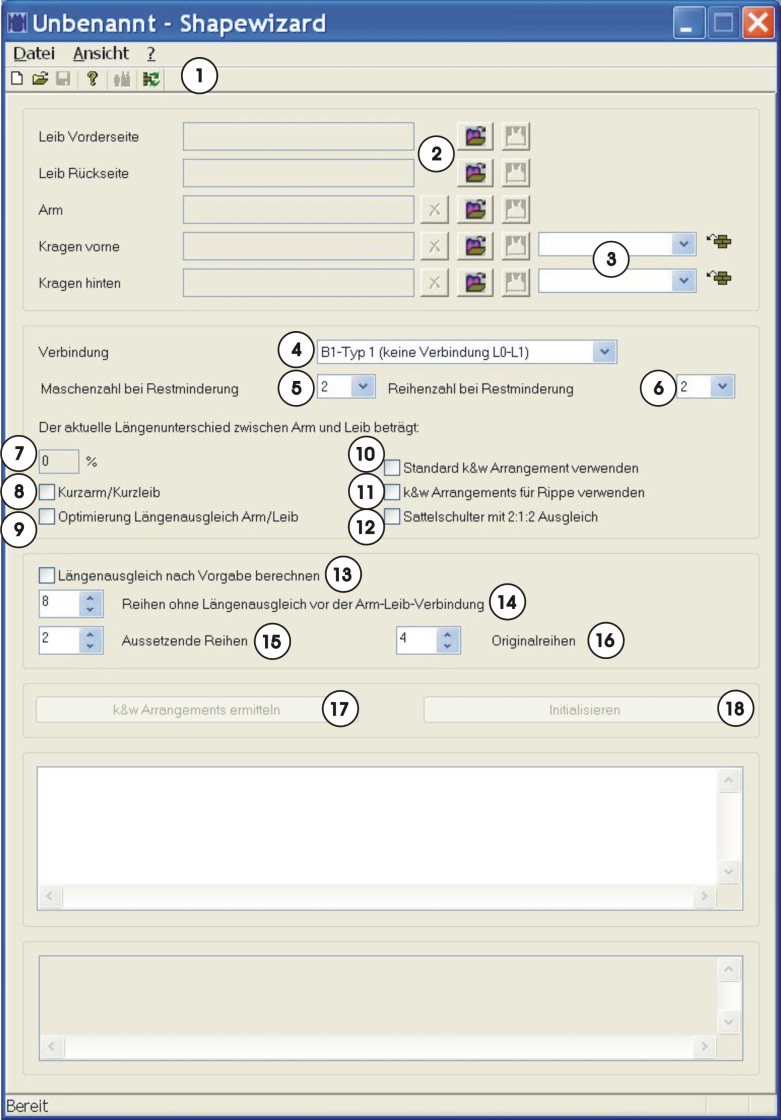The image size is (781, 1120).
Task: Open the Reihenzahl bei Restminderung dropdown
Action: (x=722, y=387)
